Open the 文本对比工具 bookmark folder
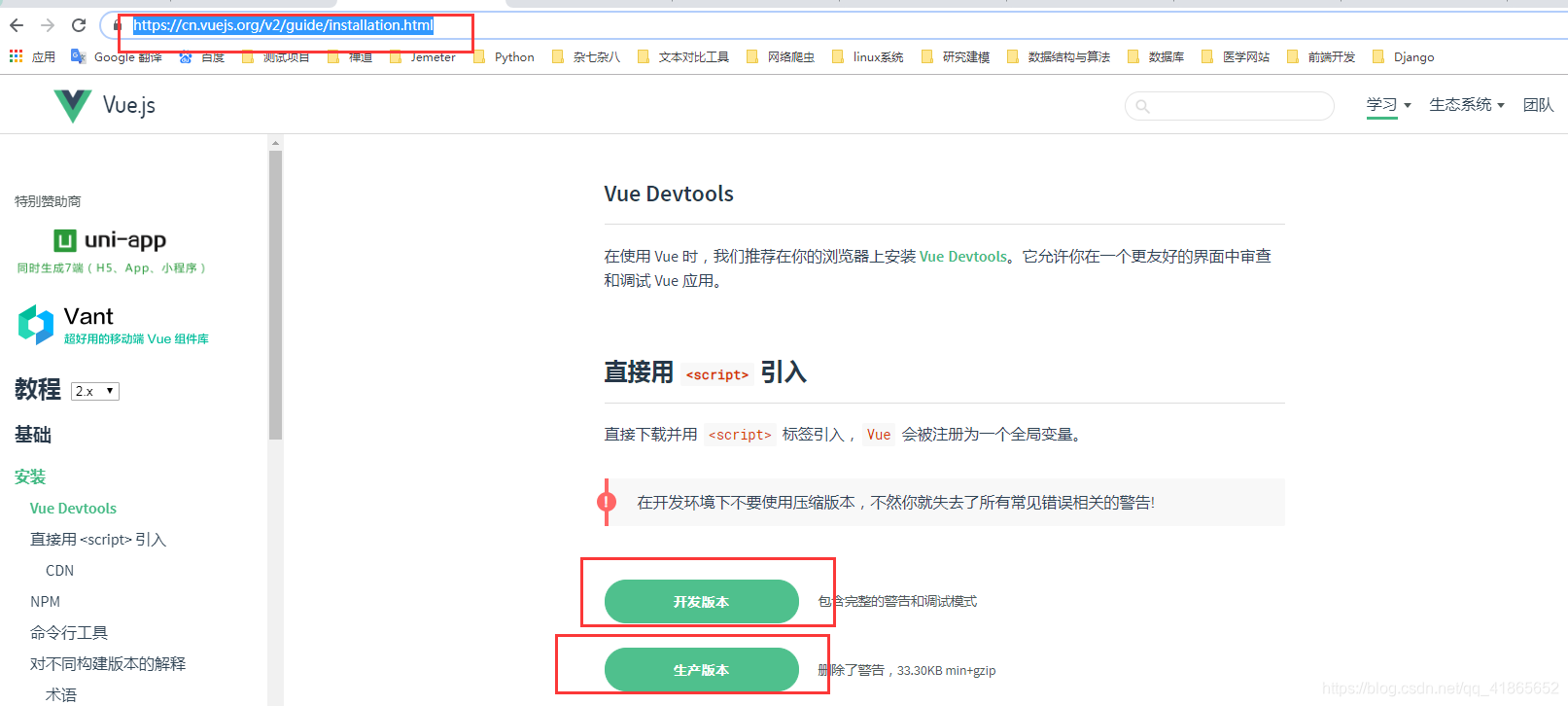This screenshot has height=706, width=1568. point(682,57)
